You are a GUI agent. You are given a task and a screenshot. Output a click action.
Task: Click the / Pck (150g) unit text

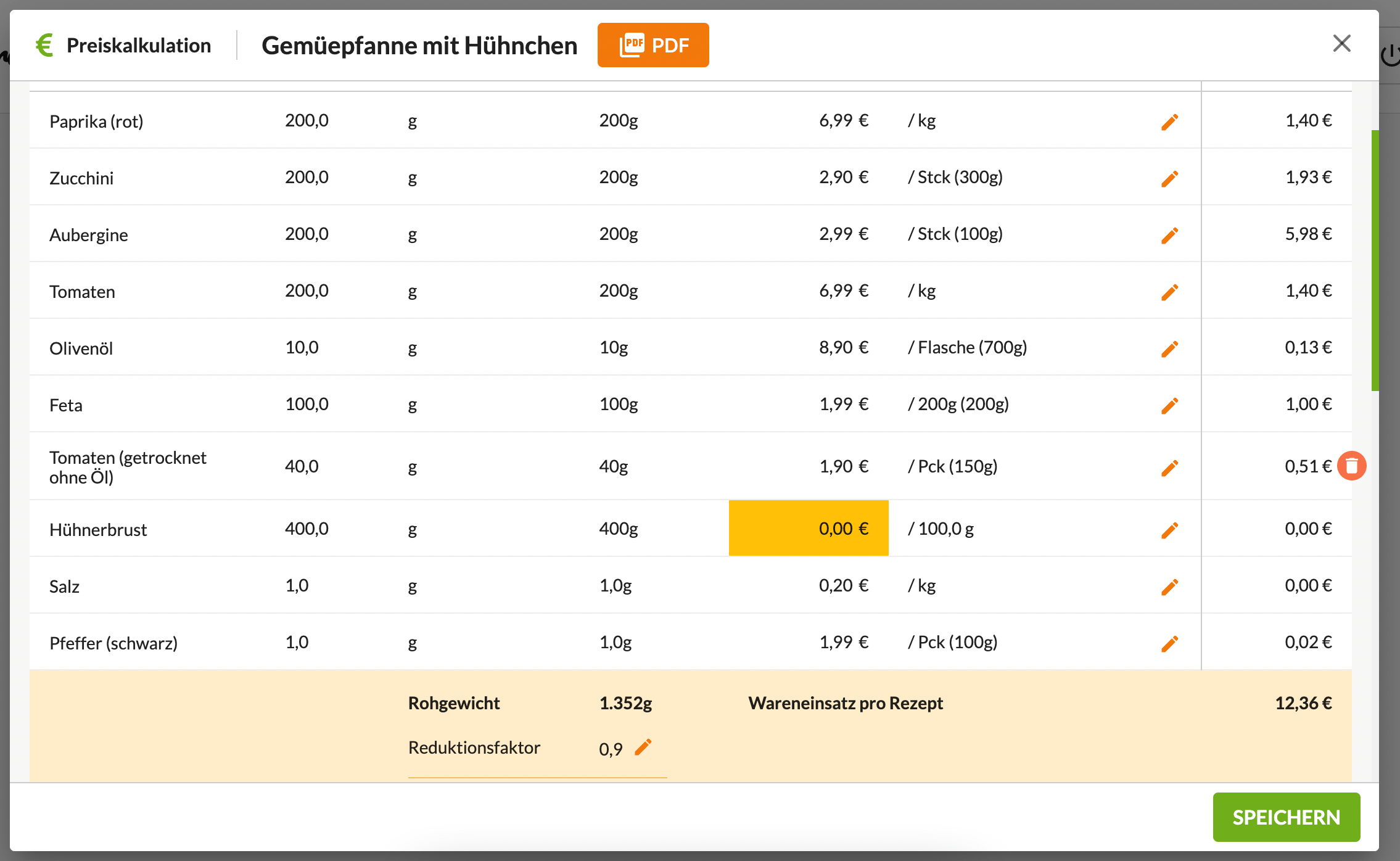[x=952, y=466]
